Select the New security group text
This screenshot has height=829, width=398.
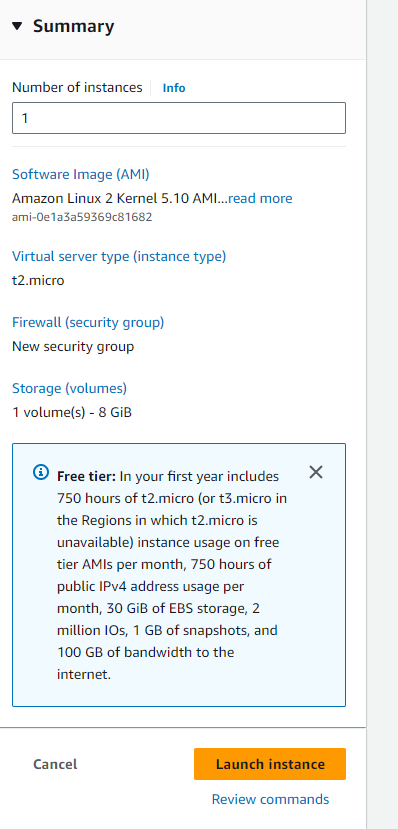pos(73,346)
